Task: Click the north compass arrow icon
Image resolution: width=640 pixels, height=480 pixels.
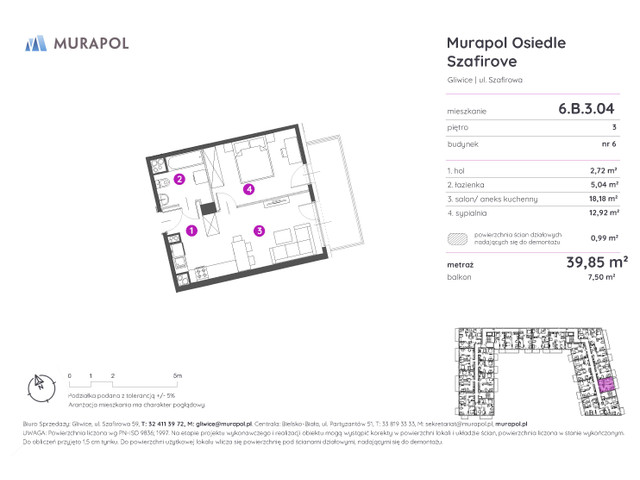Action: coord(38,383)
